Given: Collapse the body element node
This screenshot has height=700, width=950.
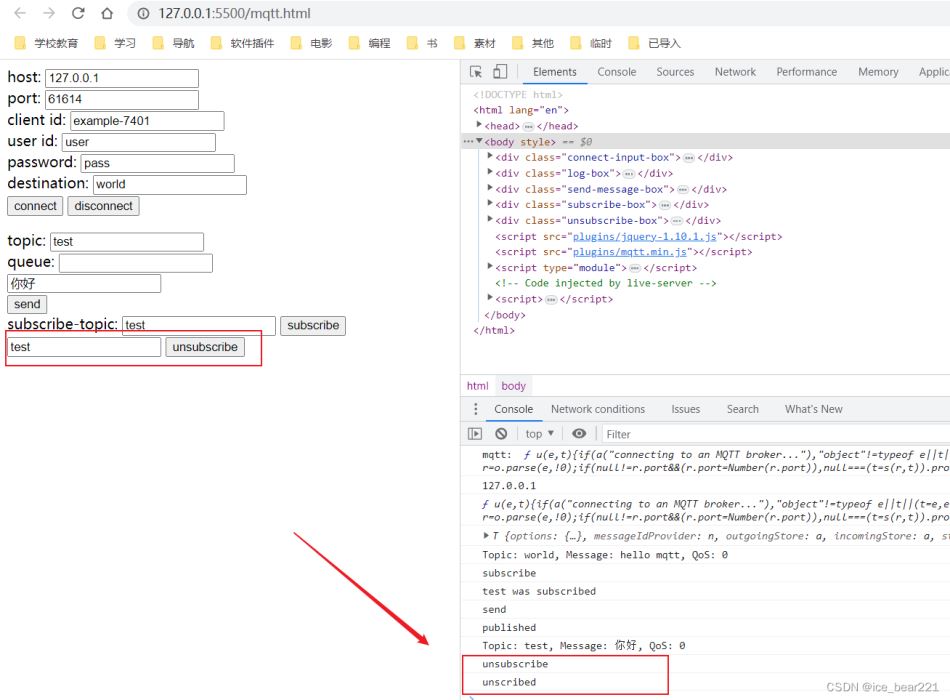Looking at the screenshot, I should point(479,142).
